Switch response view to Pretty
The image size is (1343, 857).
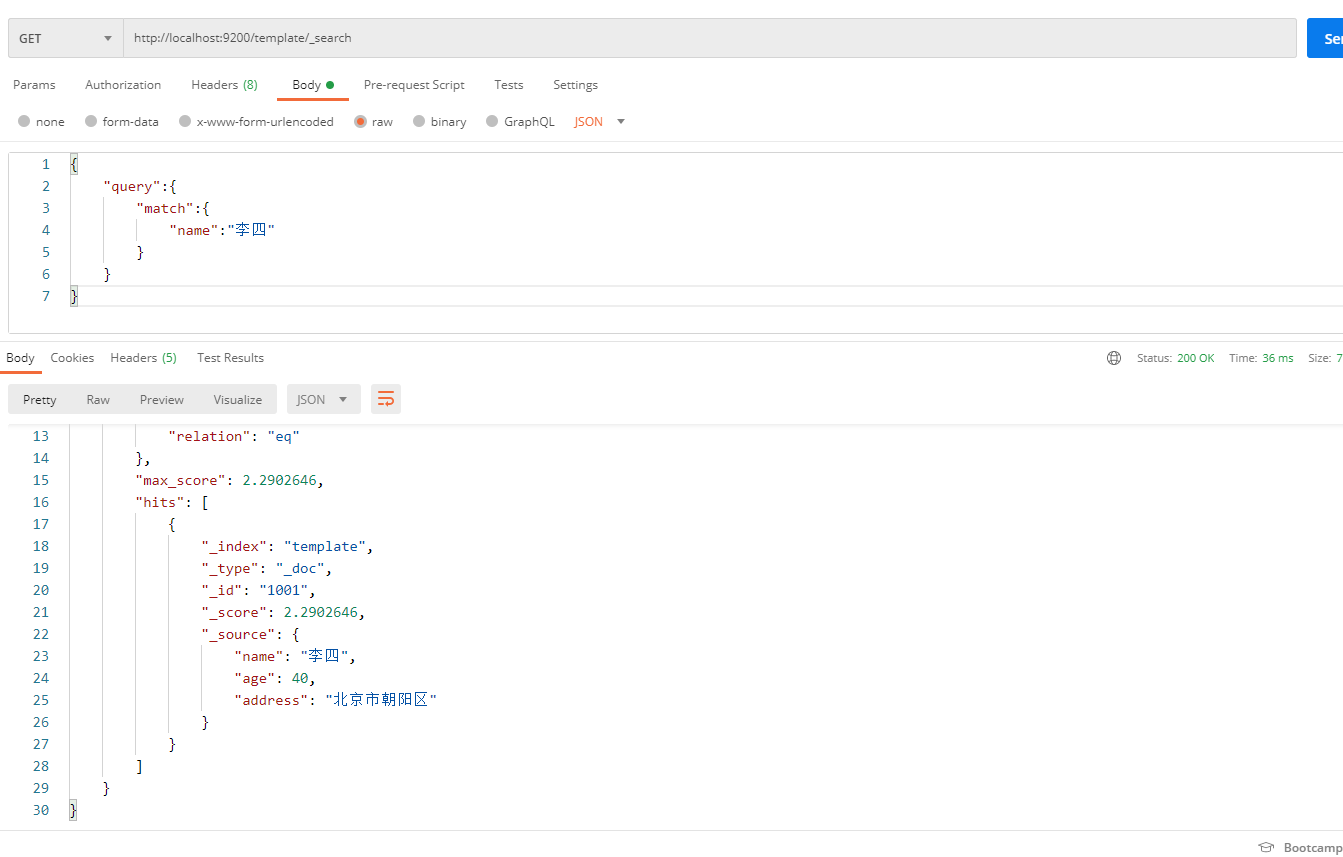40,399
